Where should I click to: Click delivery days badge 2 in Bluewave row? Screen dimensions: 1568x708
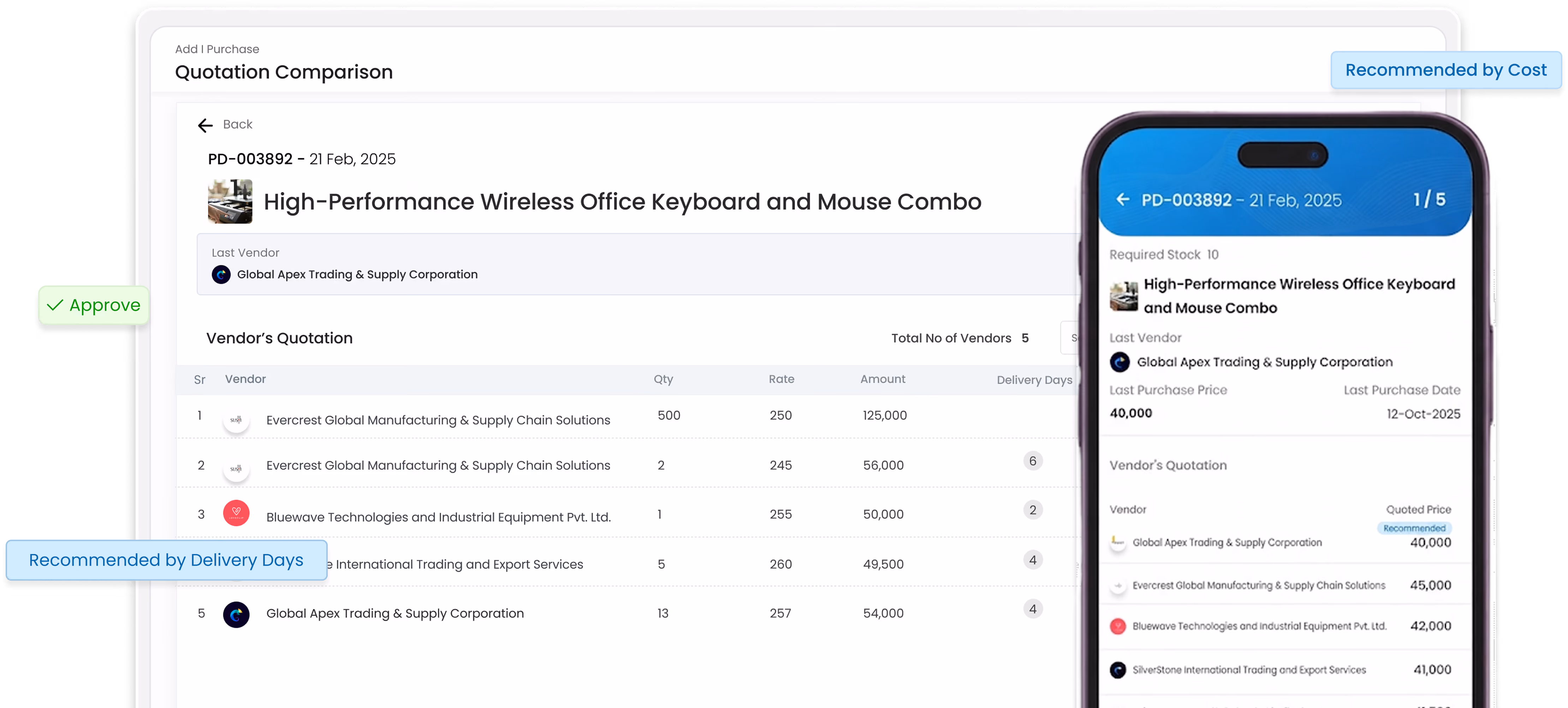(x=1033, y=510)
